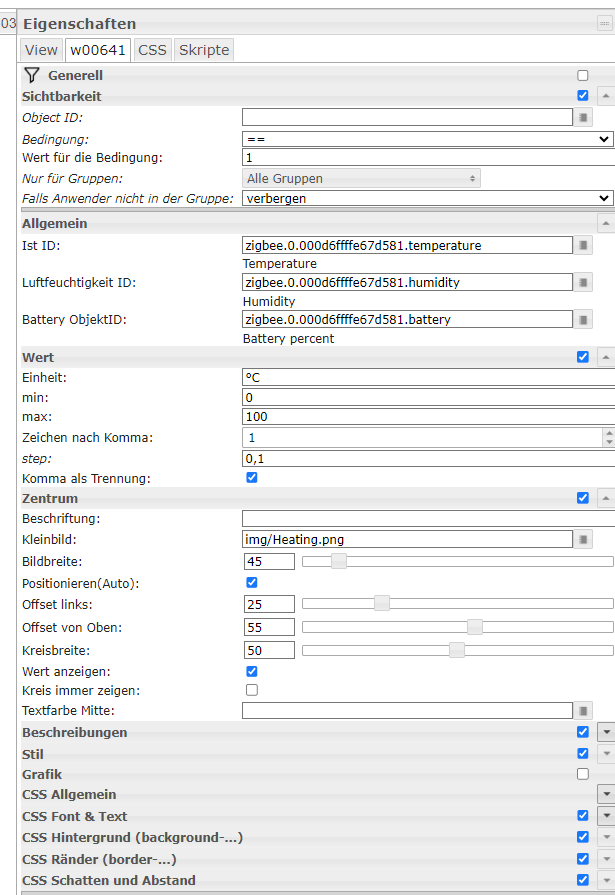Image resolution: width=615 pixels, height=895 pixels.
Task: Click the Textfarbe Mitte input field
Action: pos(407,711)
